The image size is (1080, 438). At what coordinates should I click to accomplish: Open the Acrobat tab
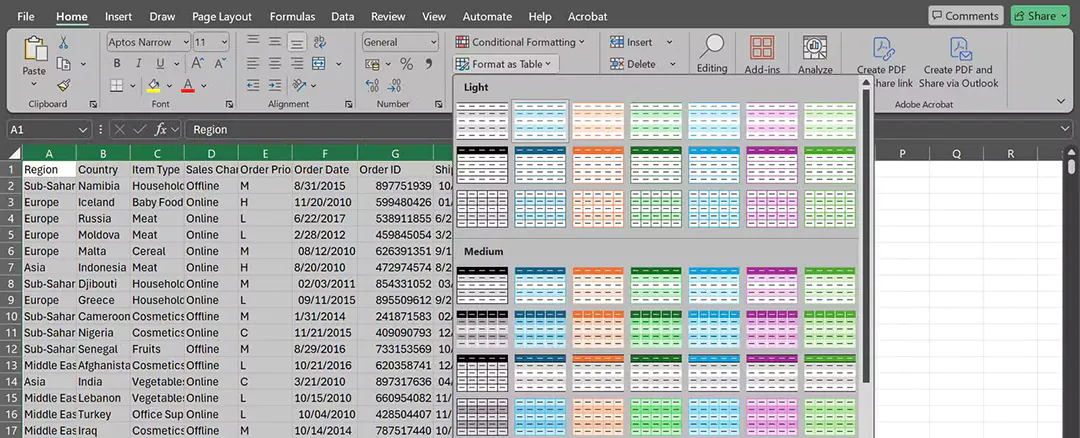pyautogui.click(x=588, y=16)
